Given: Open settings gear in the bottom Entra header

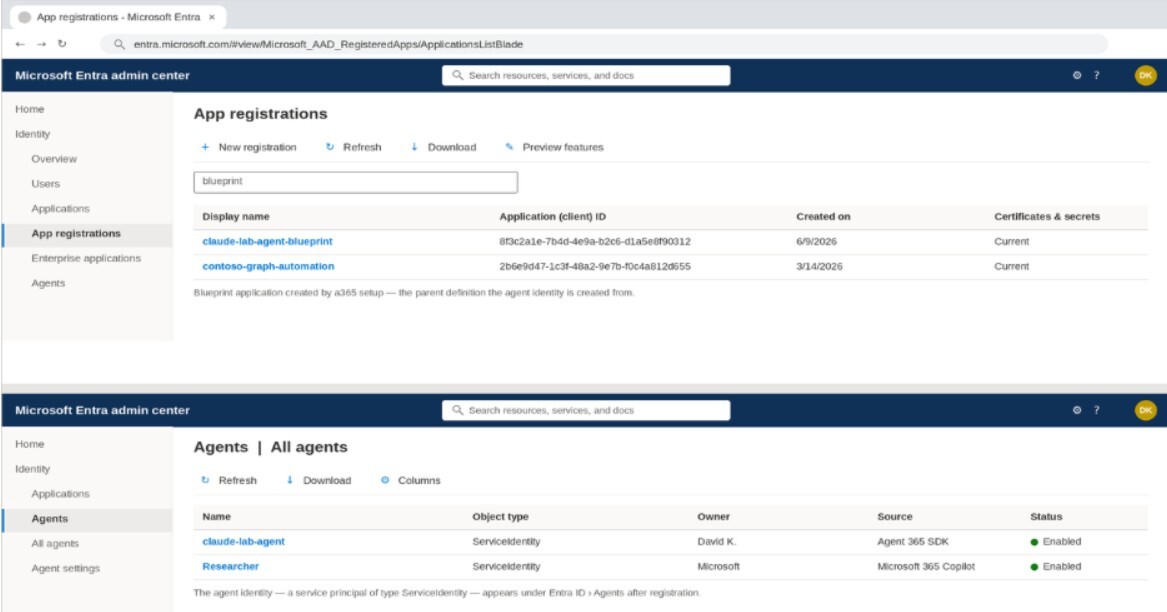Looking at the screenshot, I should 1076,410.
